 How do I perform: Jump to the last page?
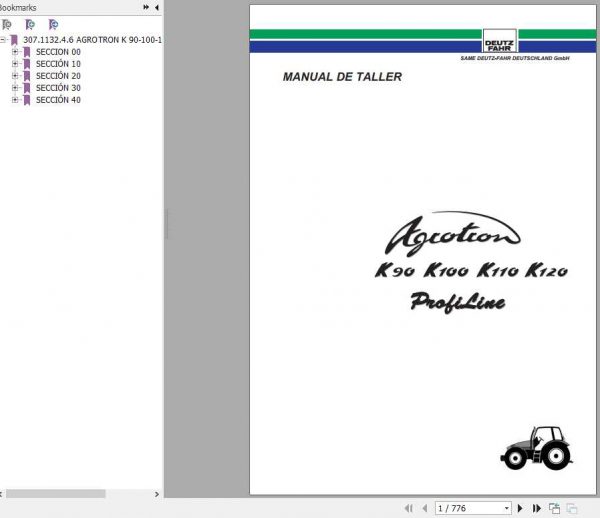536,508
